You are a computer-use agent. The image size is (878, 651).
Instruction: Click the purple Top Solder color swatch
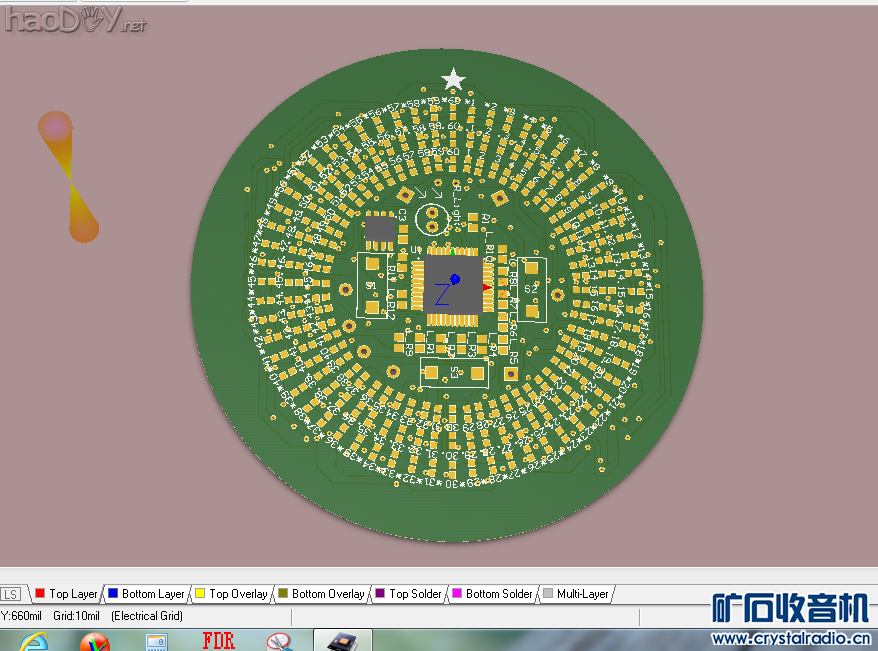[x=378, y=594]
